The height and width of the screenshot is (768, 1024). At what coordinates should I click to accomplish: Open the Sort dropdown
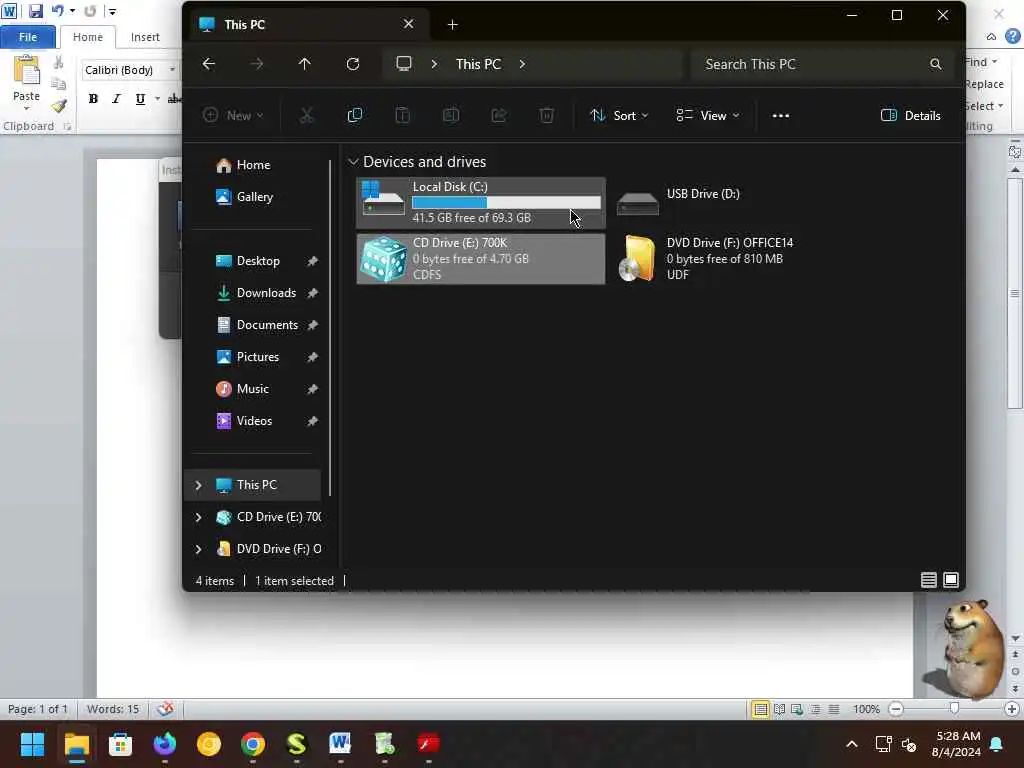pyautogui.click(x=618, y=116)
